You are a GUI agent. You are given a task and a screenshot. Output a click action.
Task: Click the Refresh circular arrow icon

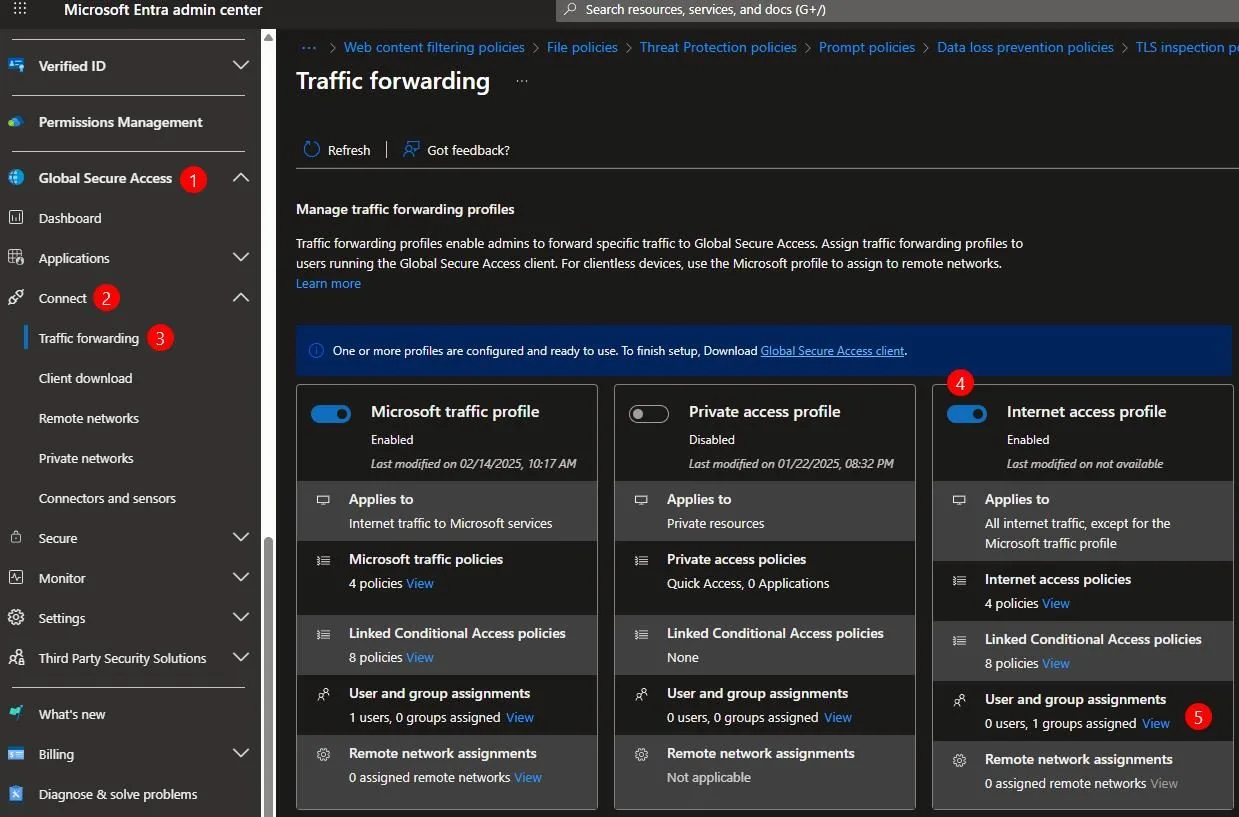[312, 149]
